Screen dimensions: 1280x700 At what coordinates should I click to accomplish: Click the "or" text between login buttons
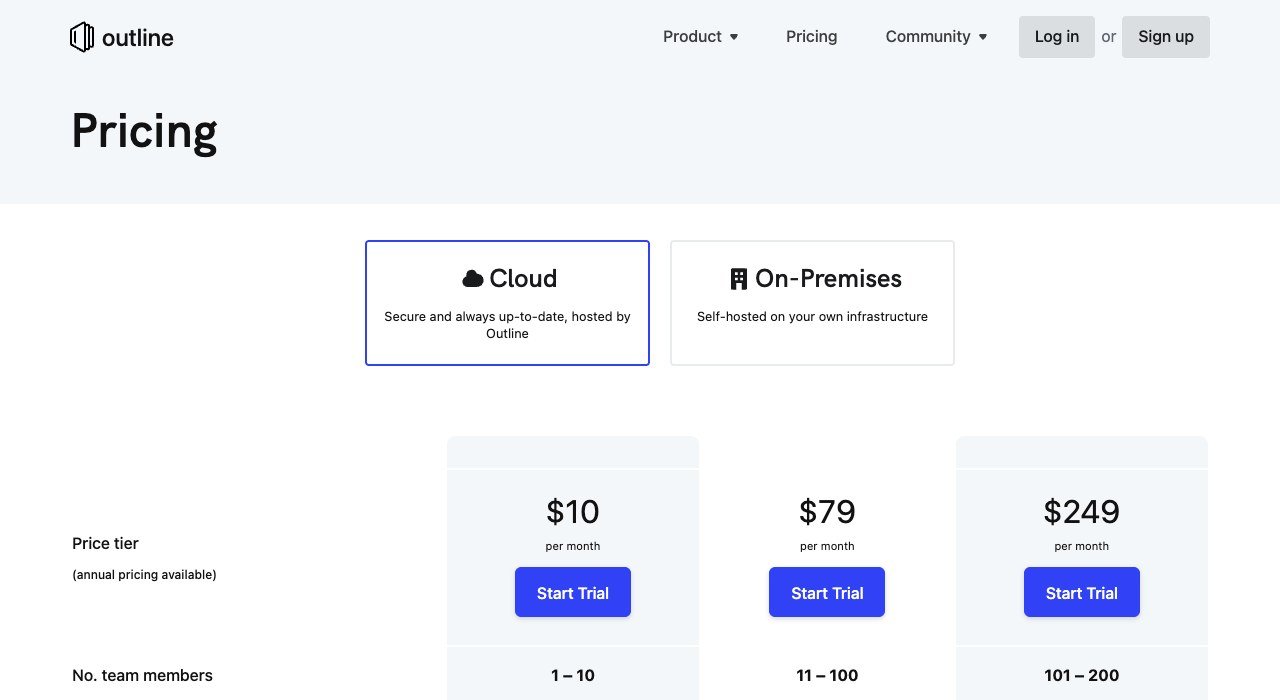pyautogui.click(x=1108, y=37)
